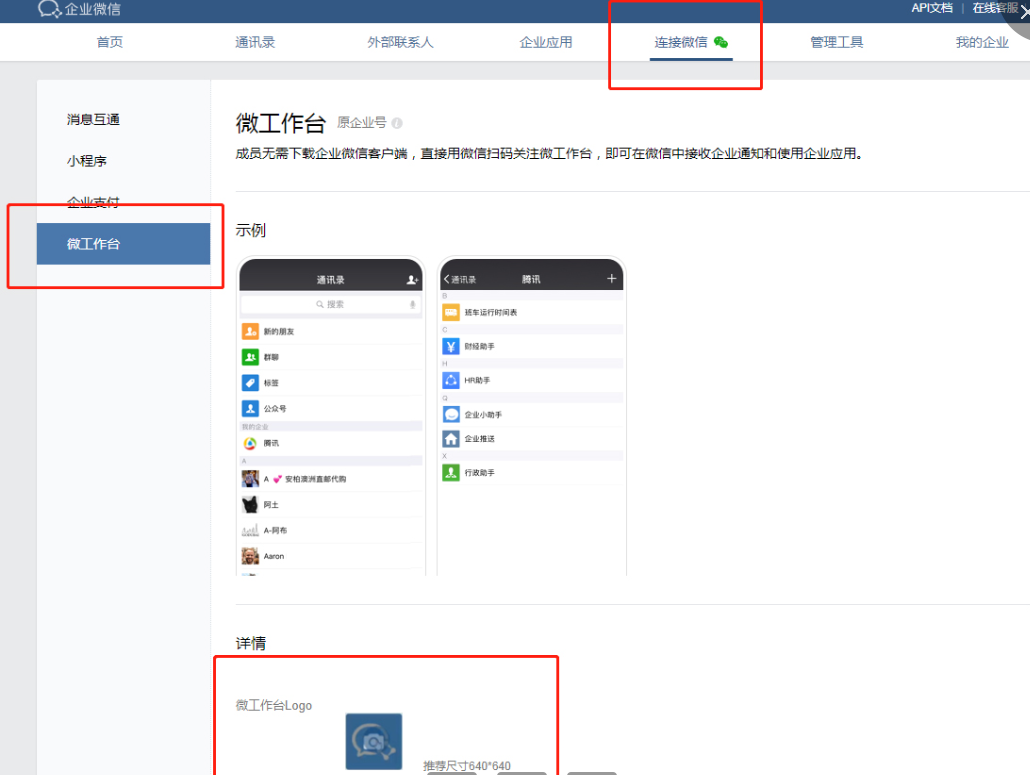The width and height of the screenshot is (1030, 775).
Task: Open 我的企业 in the top navigation
Action: (x=982, y=42)
